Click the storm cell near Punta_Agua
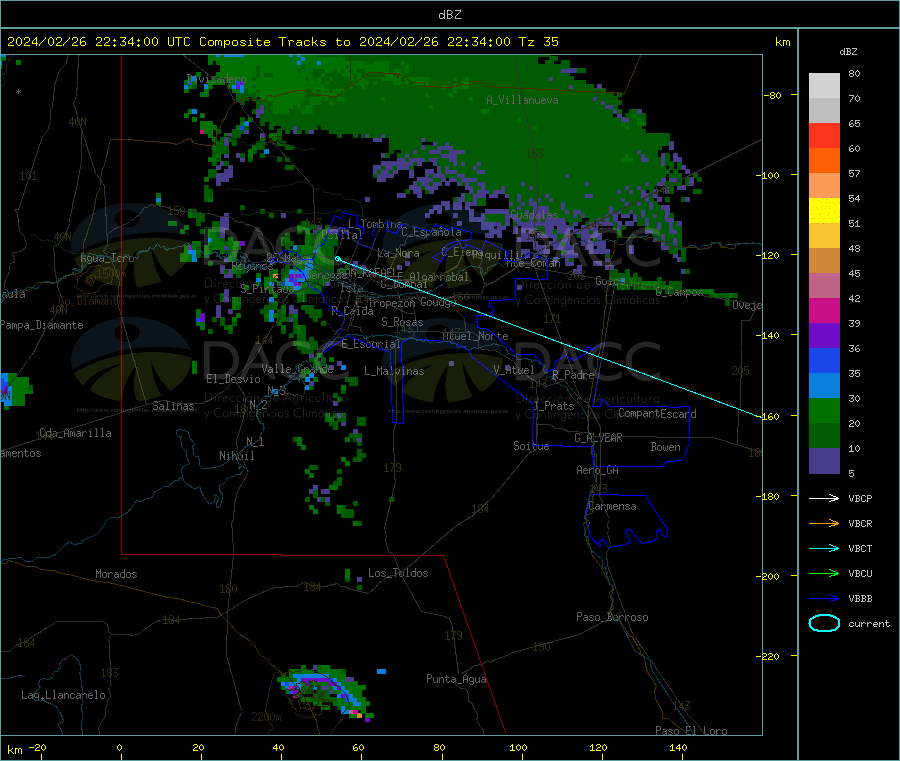The image size is (900, 761). click(325, 692)
